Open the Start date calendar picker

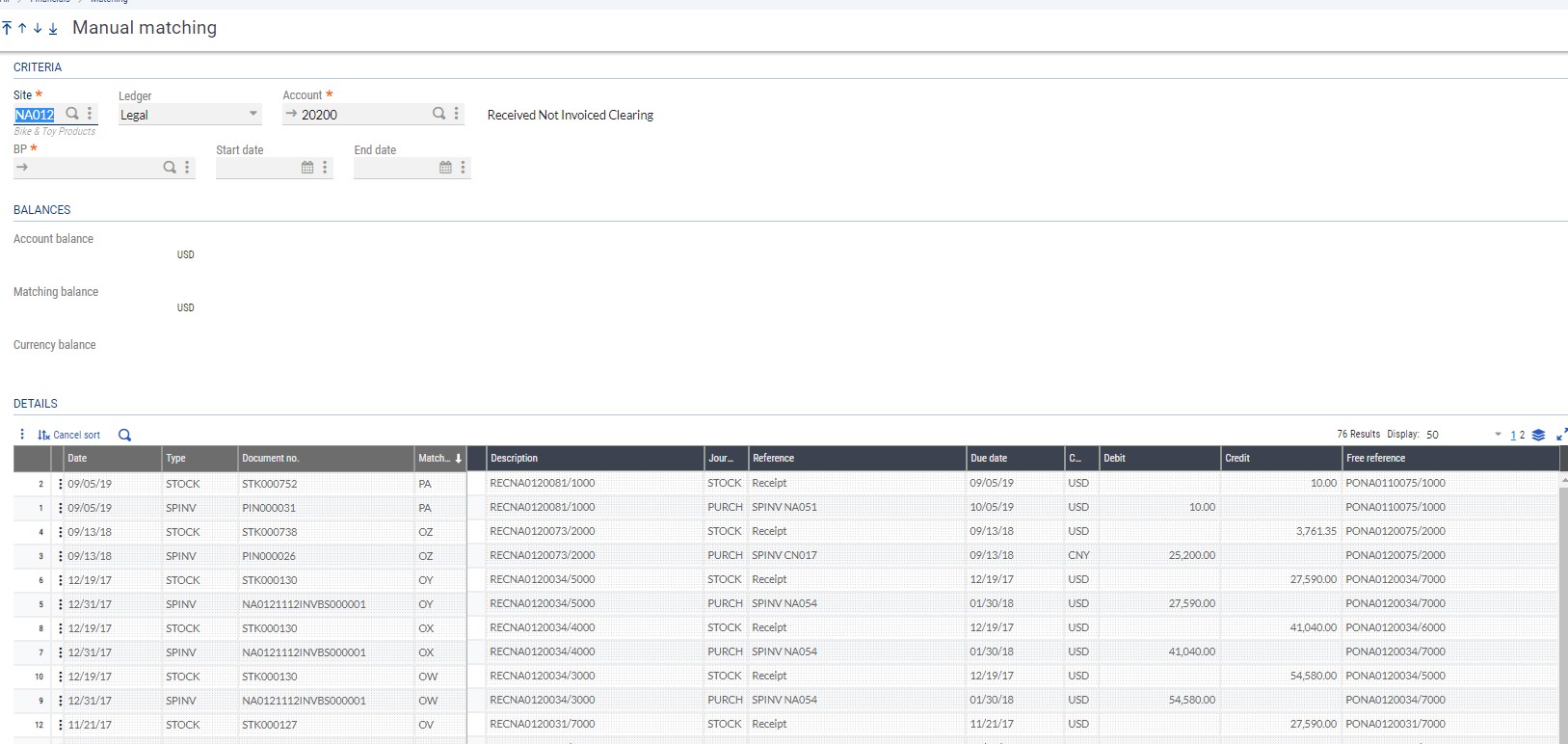coord(307,168)
